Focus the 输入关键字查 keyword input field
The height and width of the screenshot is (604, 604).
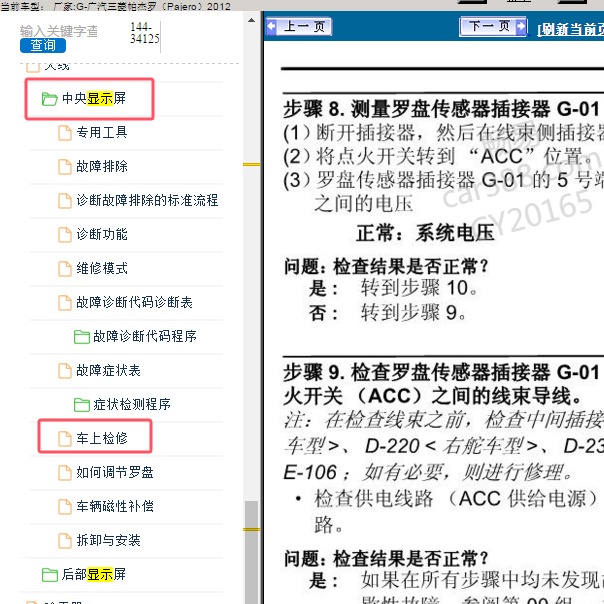(x=59, y=31)
